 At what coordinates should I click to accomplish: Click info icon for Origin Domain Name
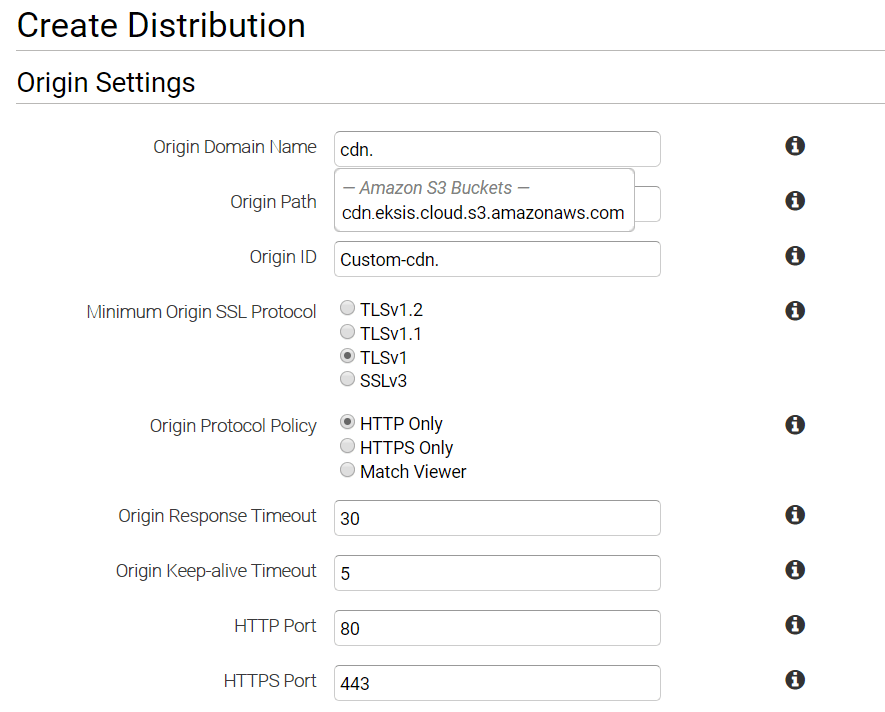click(x=795, y=146)
